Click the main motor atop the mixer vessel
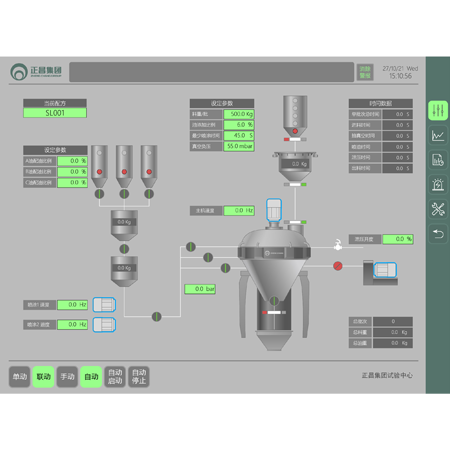 click(274, 210)
